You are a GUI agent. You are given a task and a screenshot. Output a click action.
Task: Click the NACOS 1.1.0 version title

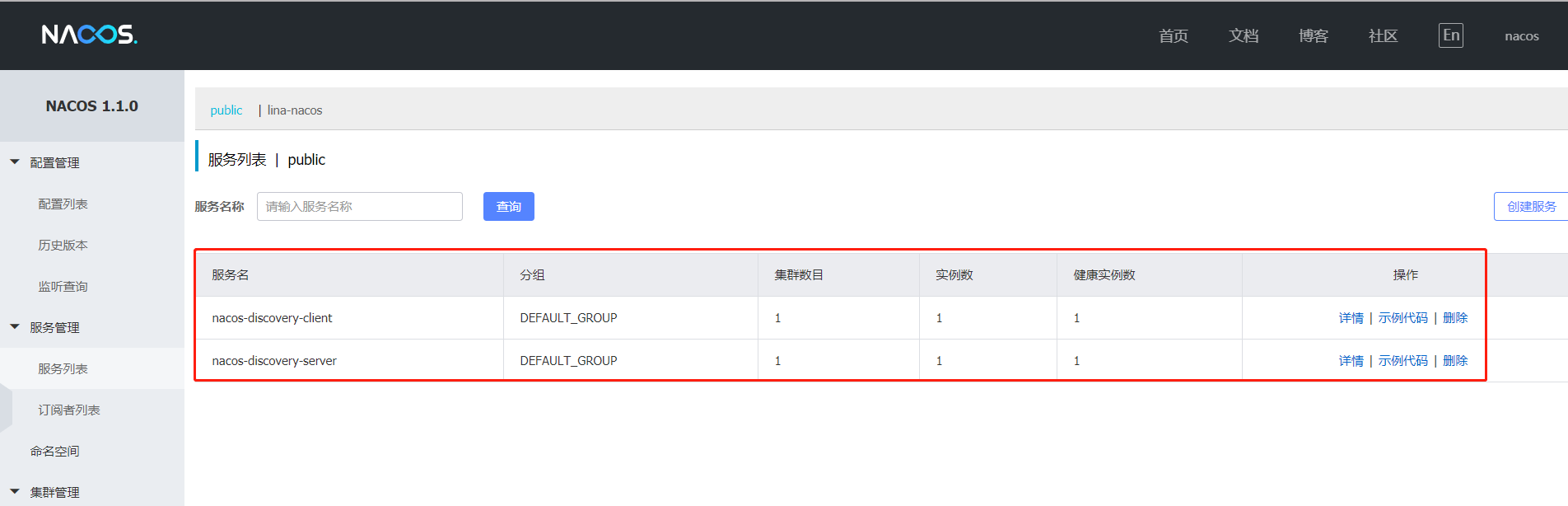[x=92, y=106]
